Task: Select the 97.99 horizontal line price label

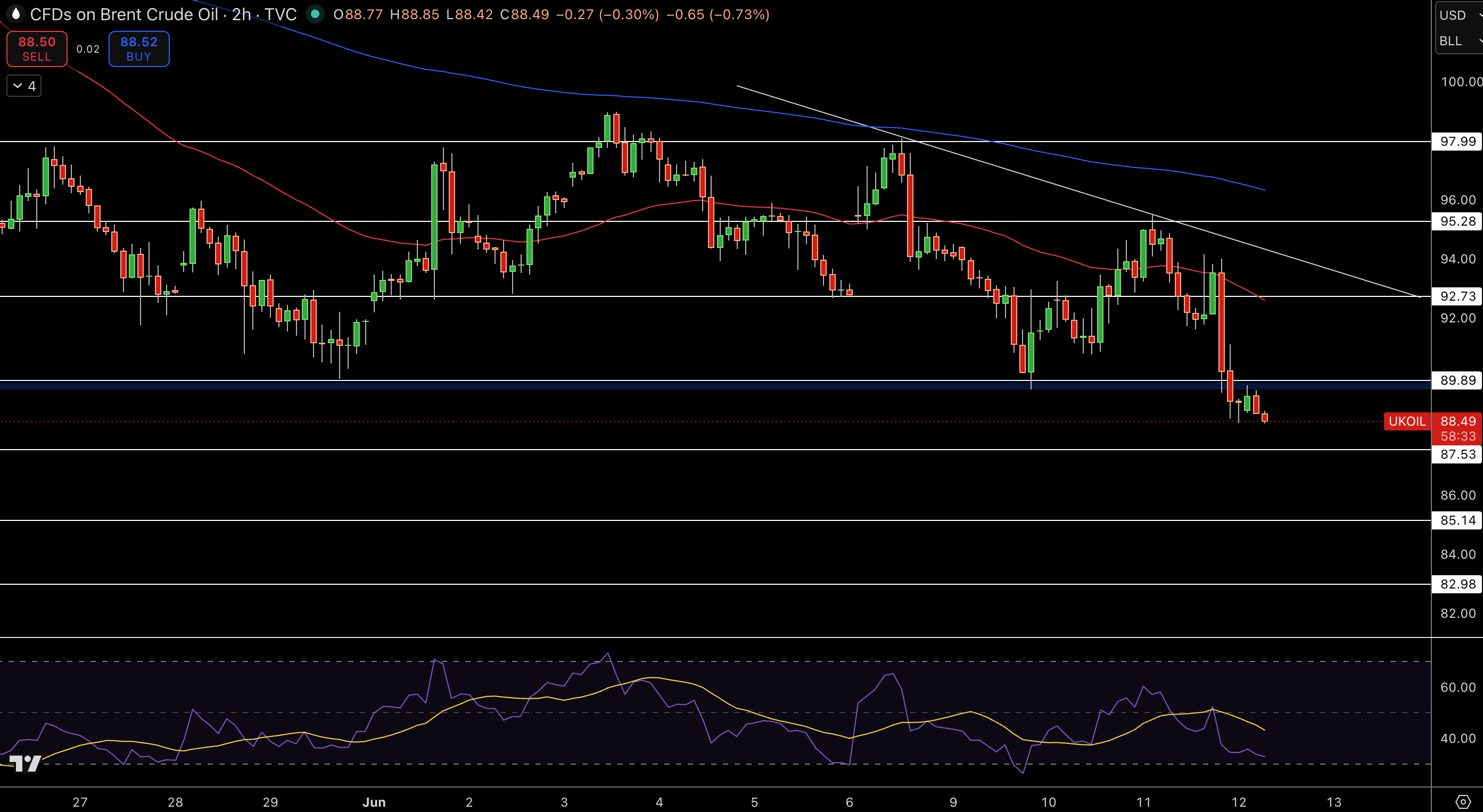Action: (x=1457, y=141)
